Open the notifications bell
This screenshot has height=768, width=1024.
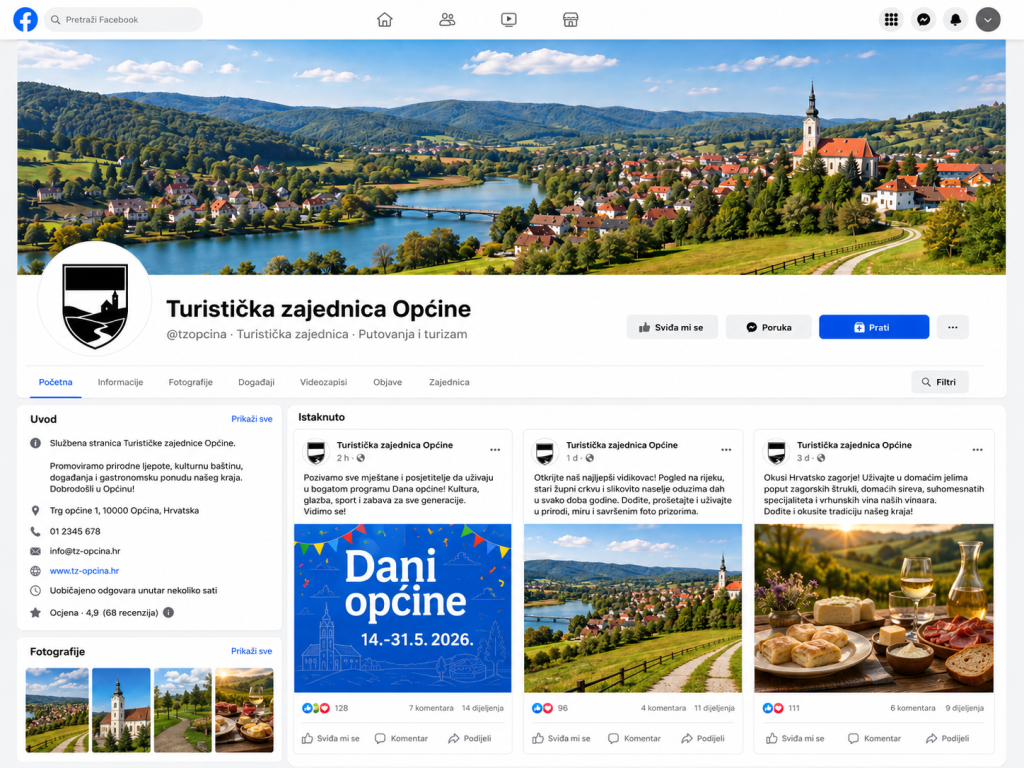pyautogui.click(x=955, y=20)
